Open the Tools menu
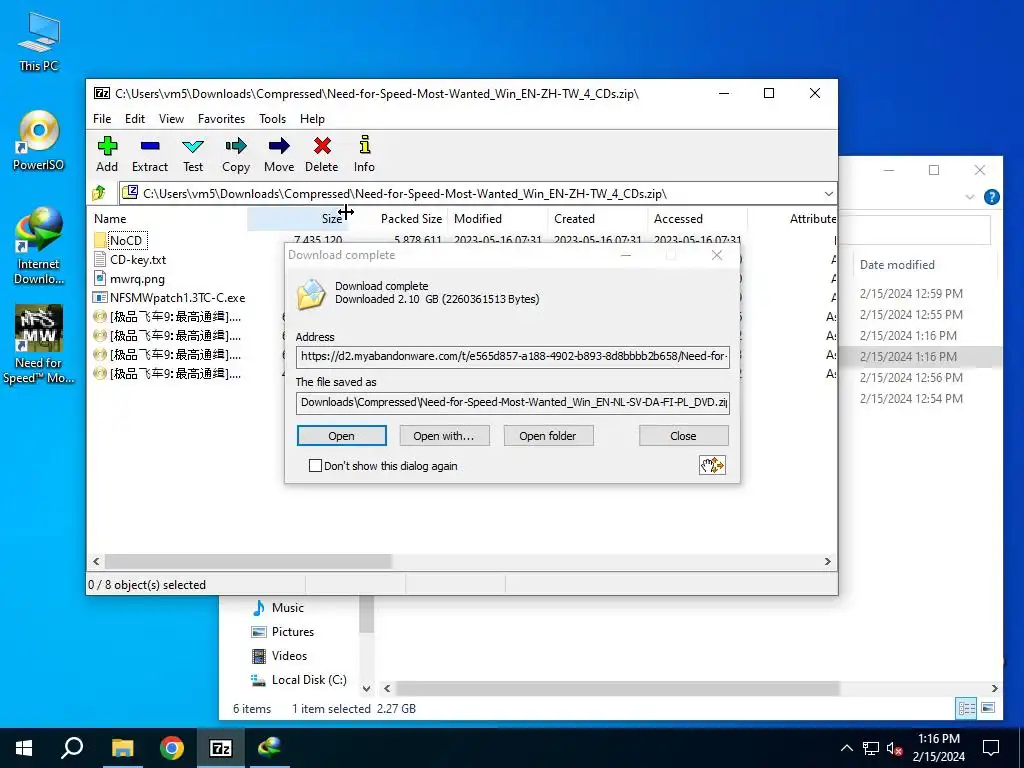This screenshot has width=1024, height=768. pos(272,119)
